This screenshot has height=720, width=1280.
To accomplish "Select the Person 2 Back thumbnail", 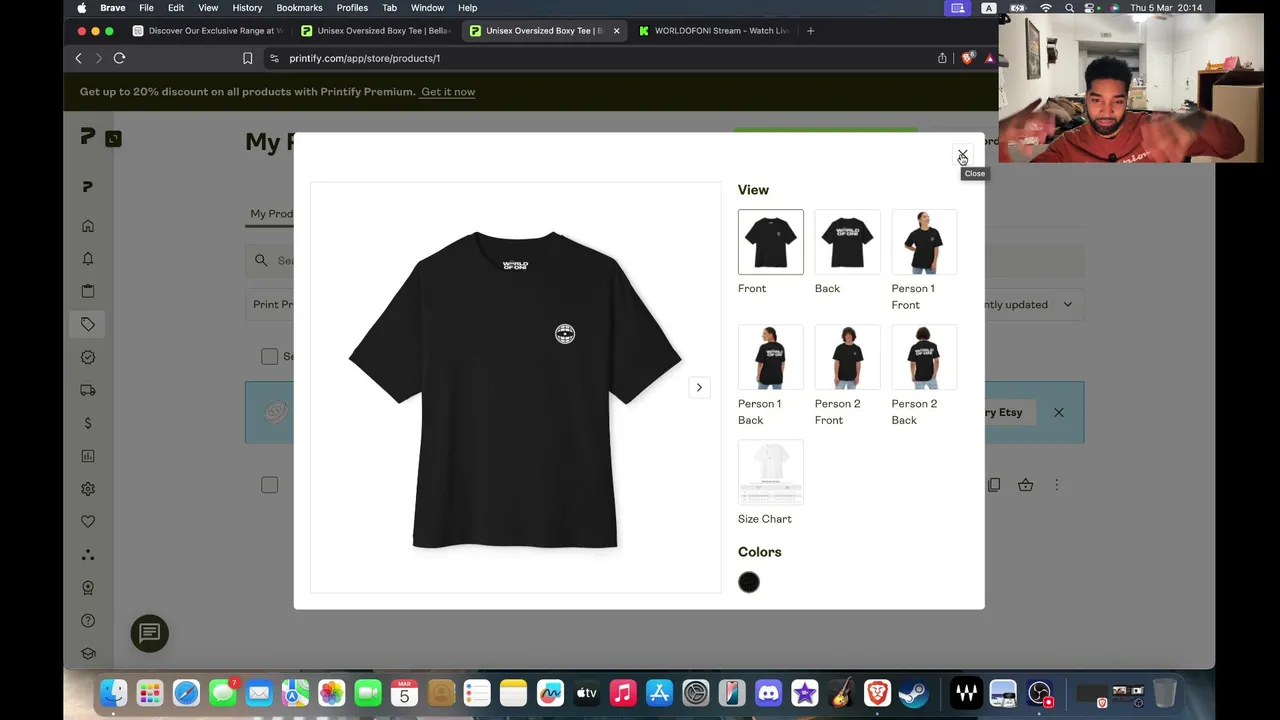I will point(924,357).
